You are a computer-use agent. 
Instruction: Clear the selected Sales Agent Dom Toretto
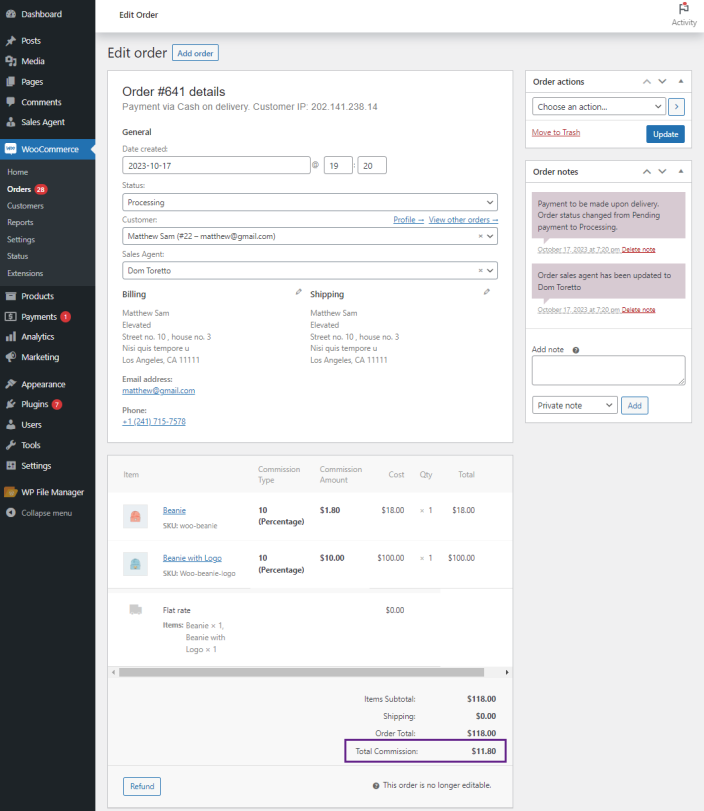(x=480, y=270)
